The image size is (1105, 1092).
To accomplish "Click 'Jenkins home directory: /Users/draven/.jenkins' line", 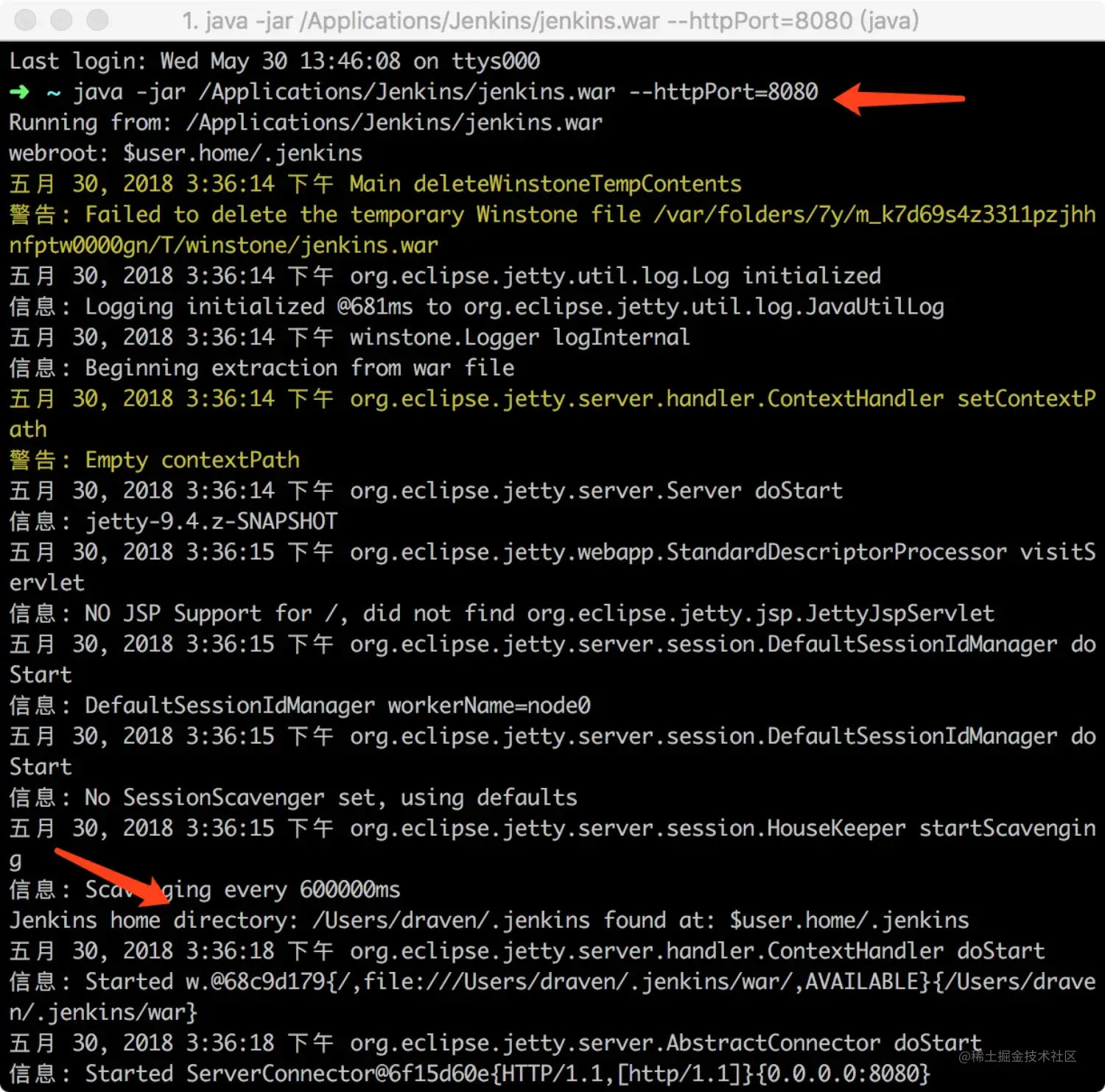I will pyautogui.click(x=489, y=920).
